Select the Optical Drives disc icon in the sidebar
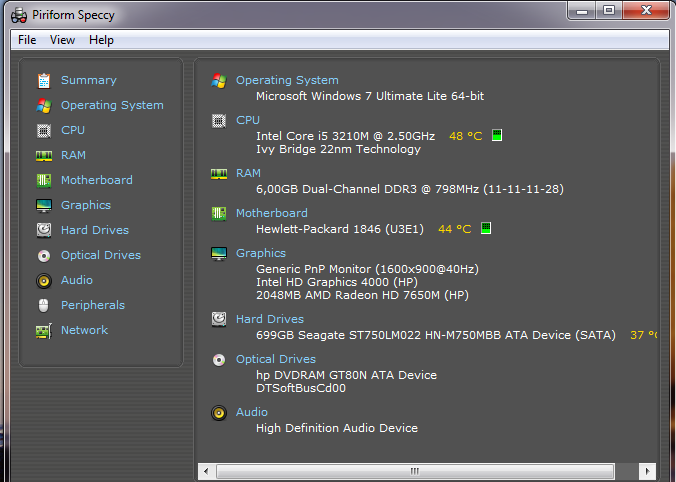 coord(44,255)
